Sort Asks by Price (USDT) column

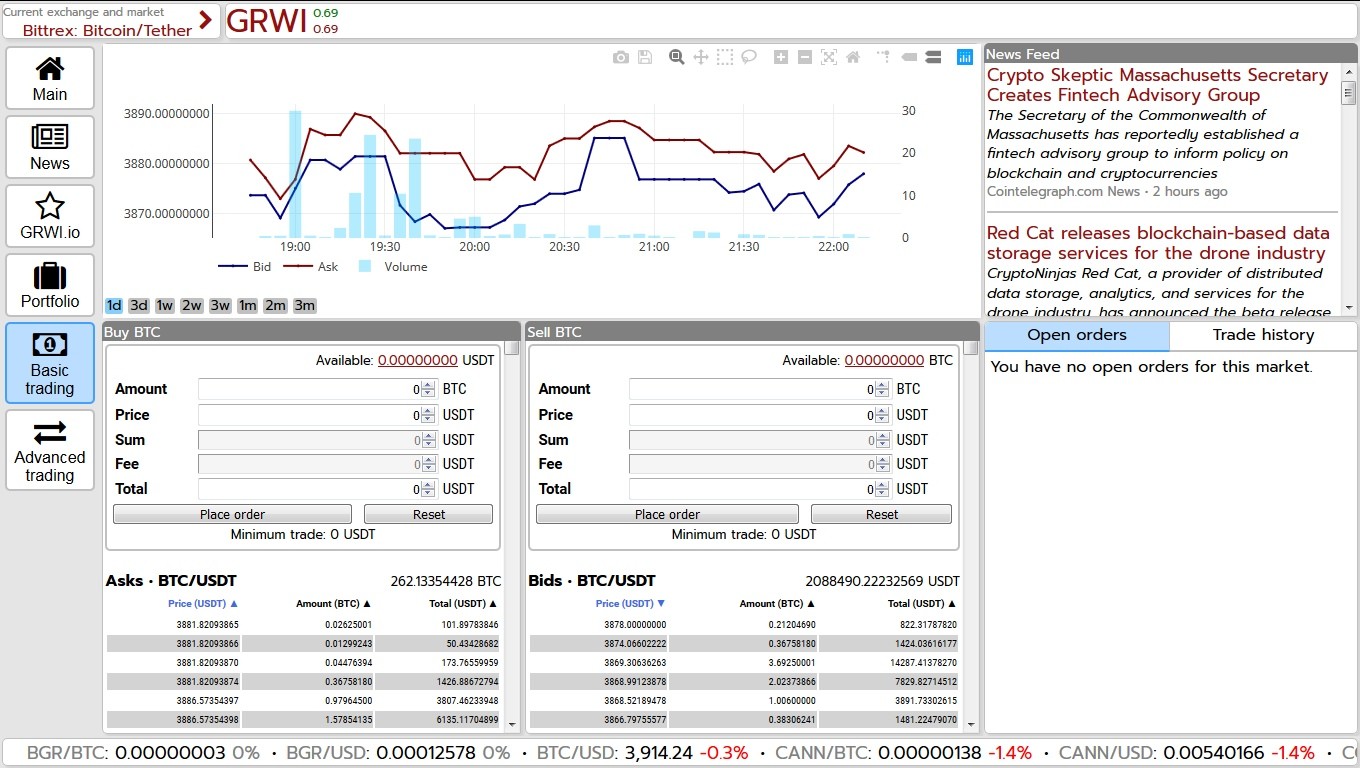click(203, 604)
